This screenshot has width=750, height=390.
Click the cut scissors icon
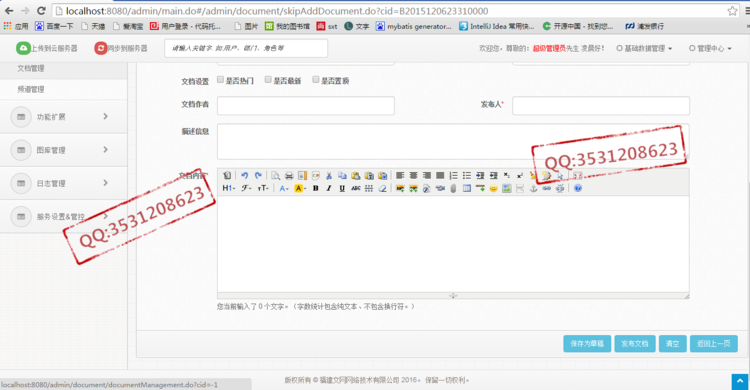click(x=329, y=176)
